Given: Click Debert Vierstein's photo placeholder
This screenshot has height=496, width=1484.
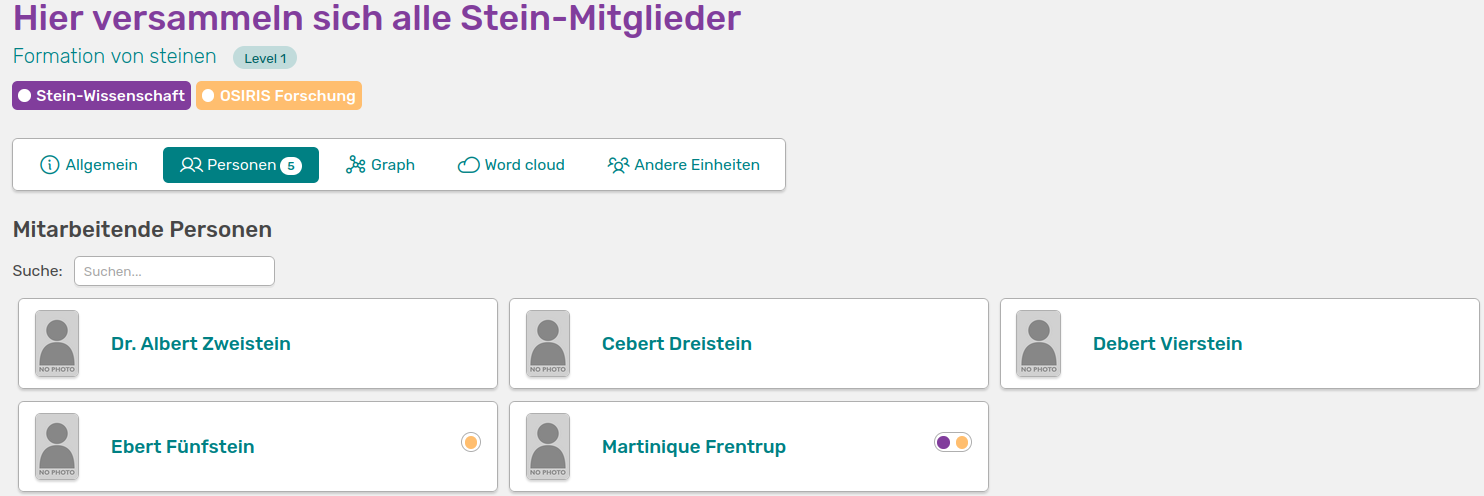Looking at the screenshot, I should click(x=1038, y=343).
